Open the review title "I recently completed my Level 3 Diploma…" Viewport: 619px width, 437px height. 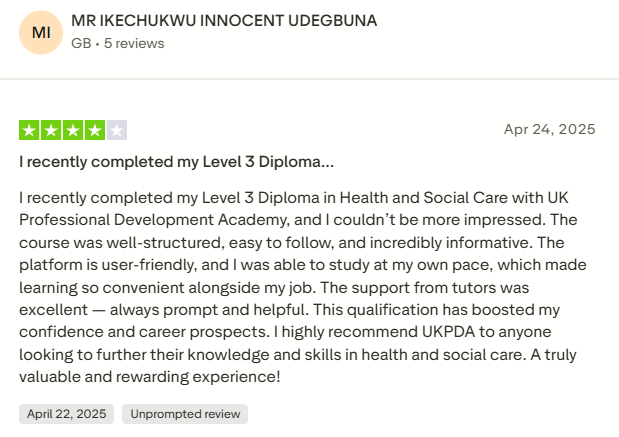[x=176, y=161]
